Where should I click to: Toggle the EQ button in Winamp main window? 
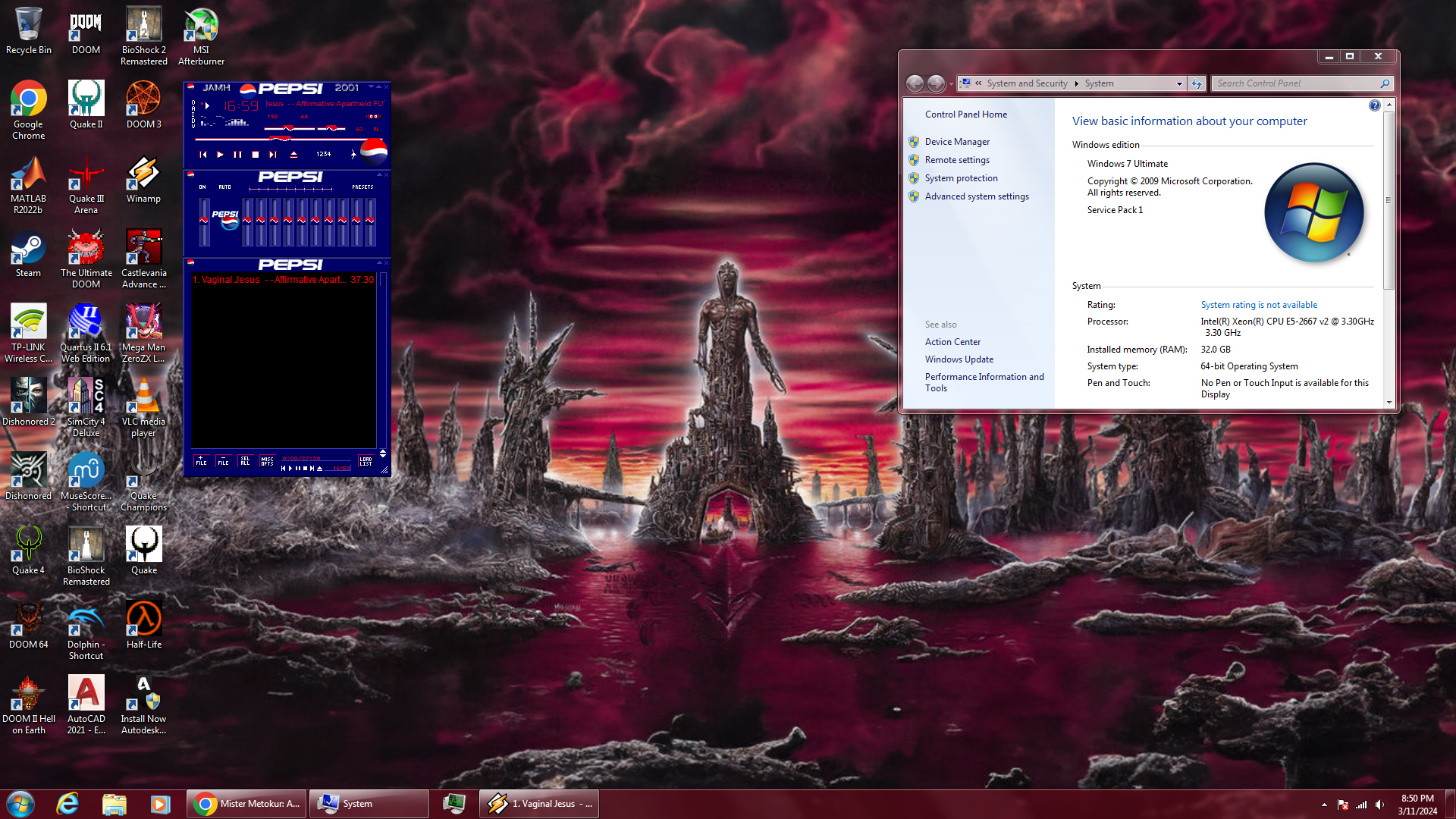[359, 129]
